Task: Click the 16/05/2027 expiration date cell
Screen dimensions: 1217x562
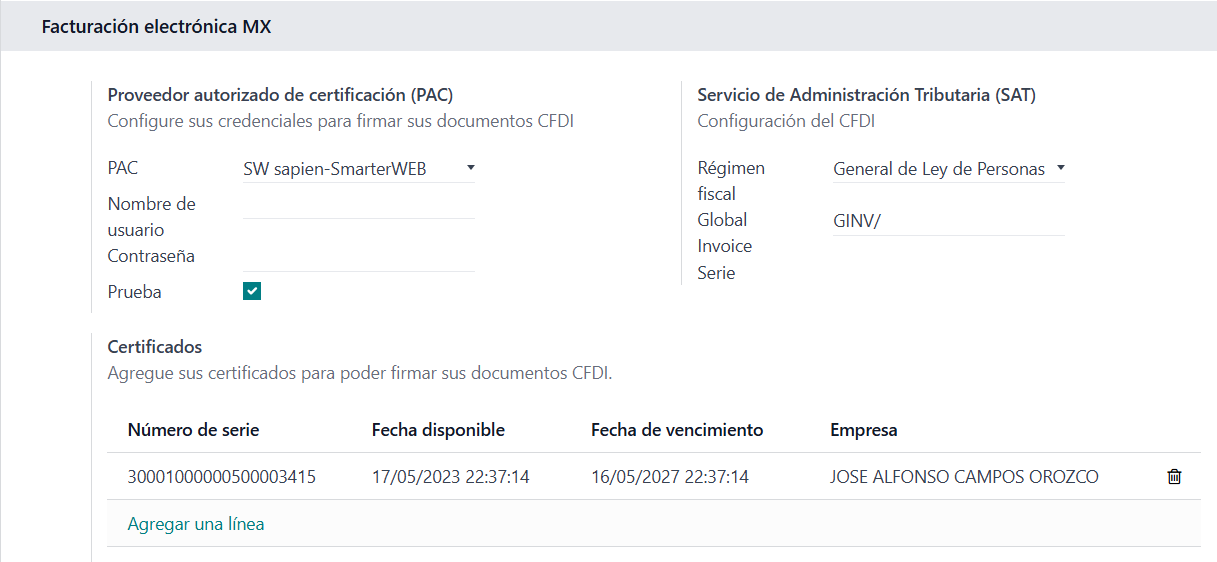Action: pos(670,477)
